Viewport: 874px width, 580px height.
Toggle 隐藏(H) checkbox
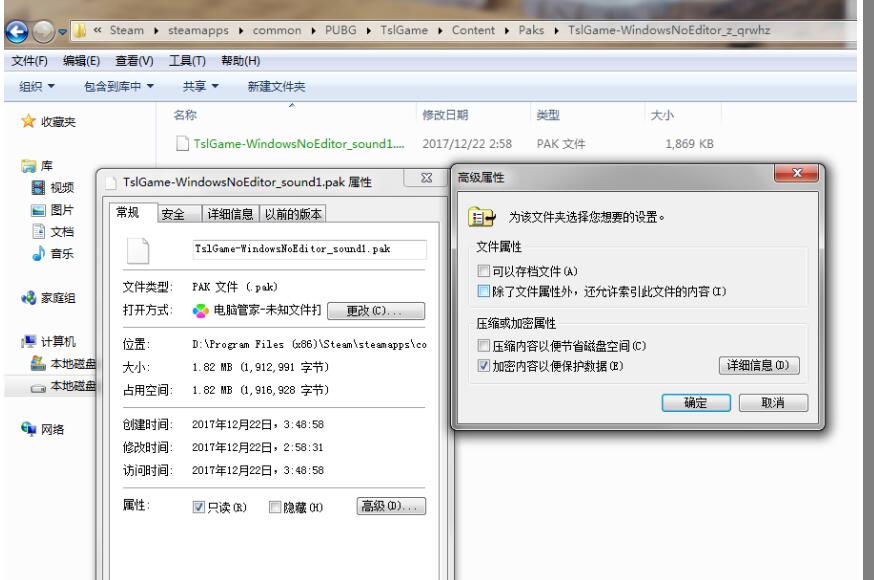tap(275, 507)
